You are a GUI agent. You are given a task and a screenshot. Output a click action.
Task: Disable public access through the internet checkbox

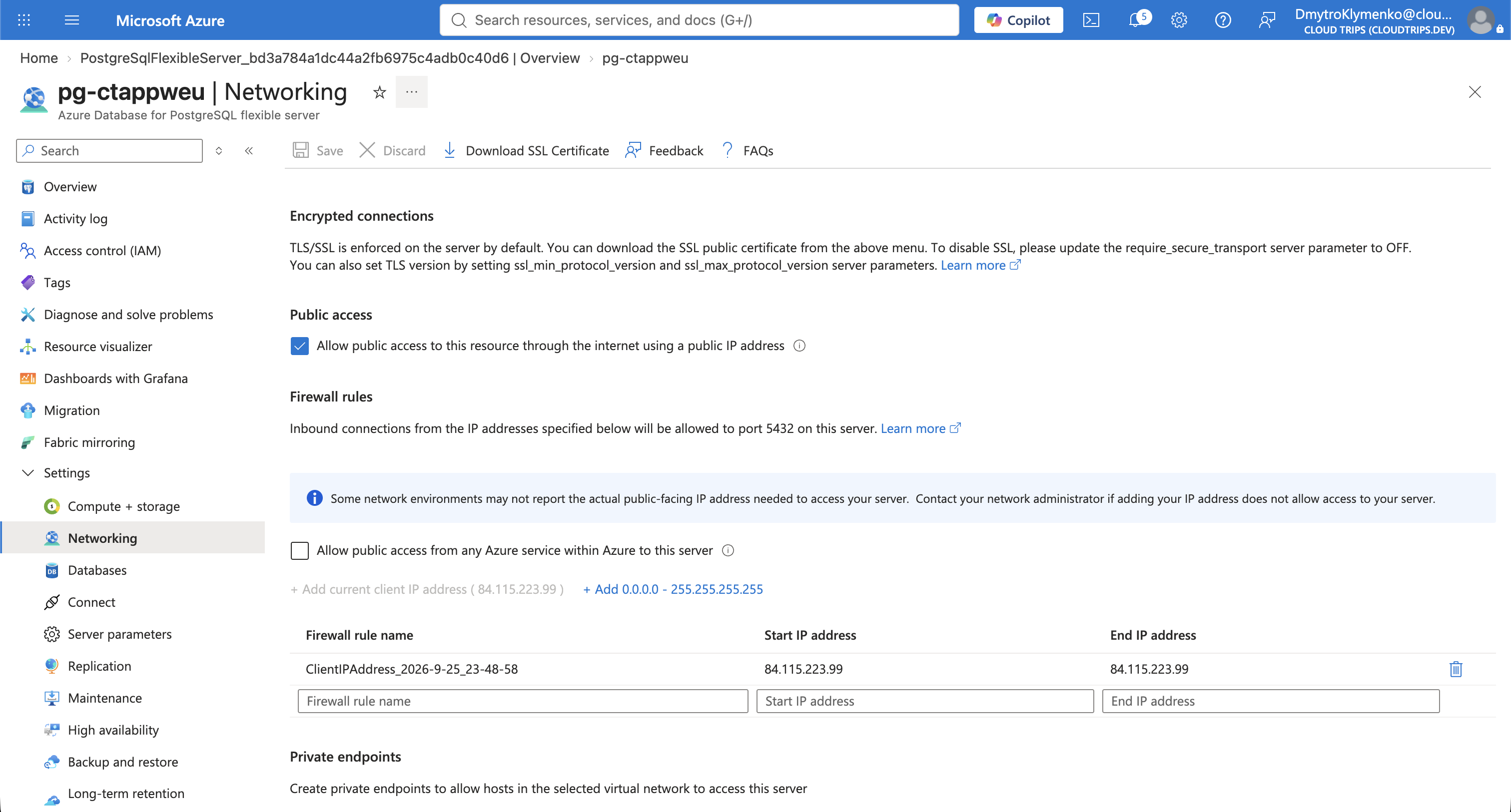point(300,346)
